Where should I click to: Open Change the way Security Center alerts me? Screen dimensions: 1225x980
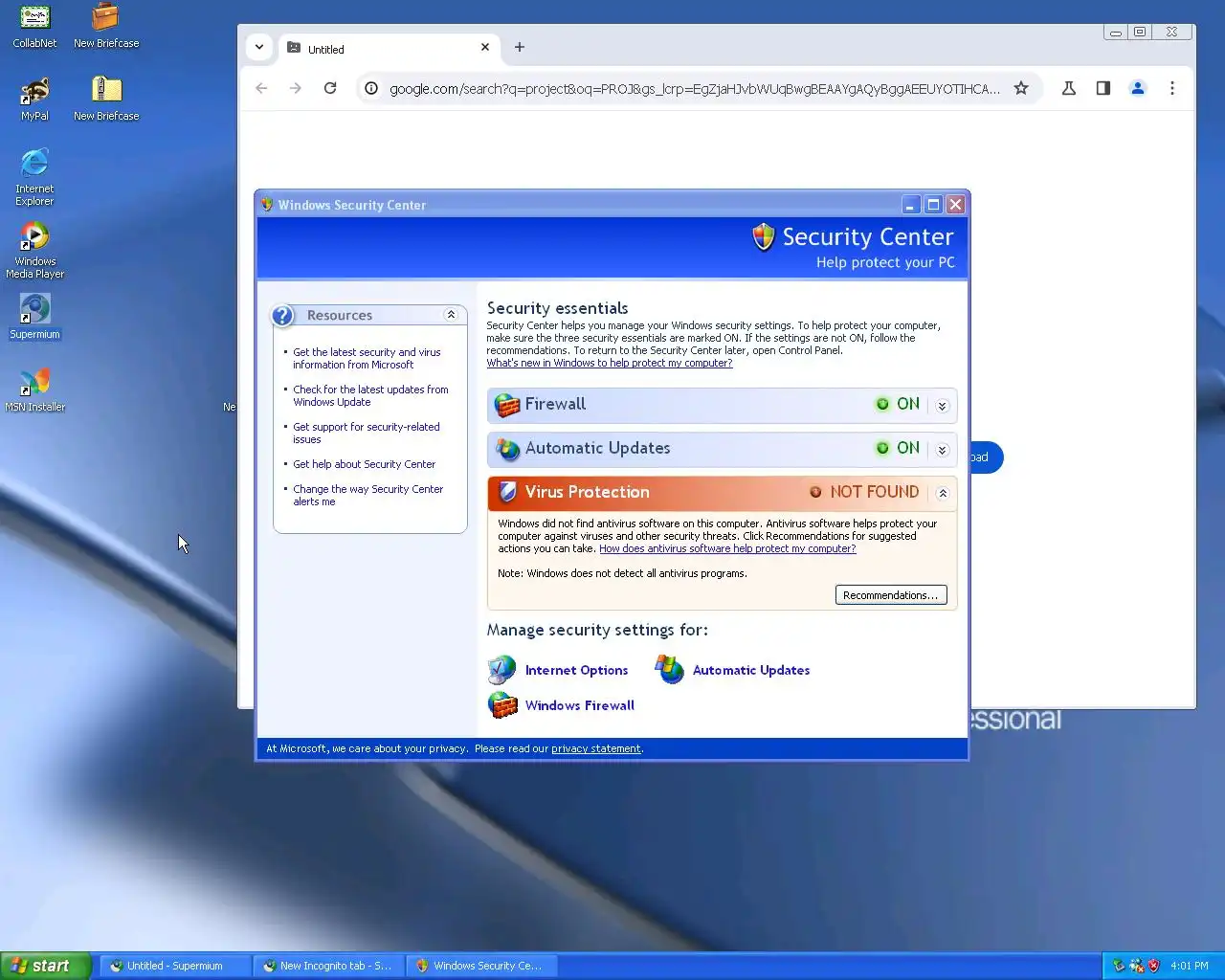pos(367,495)
